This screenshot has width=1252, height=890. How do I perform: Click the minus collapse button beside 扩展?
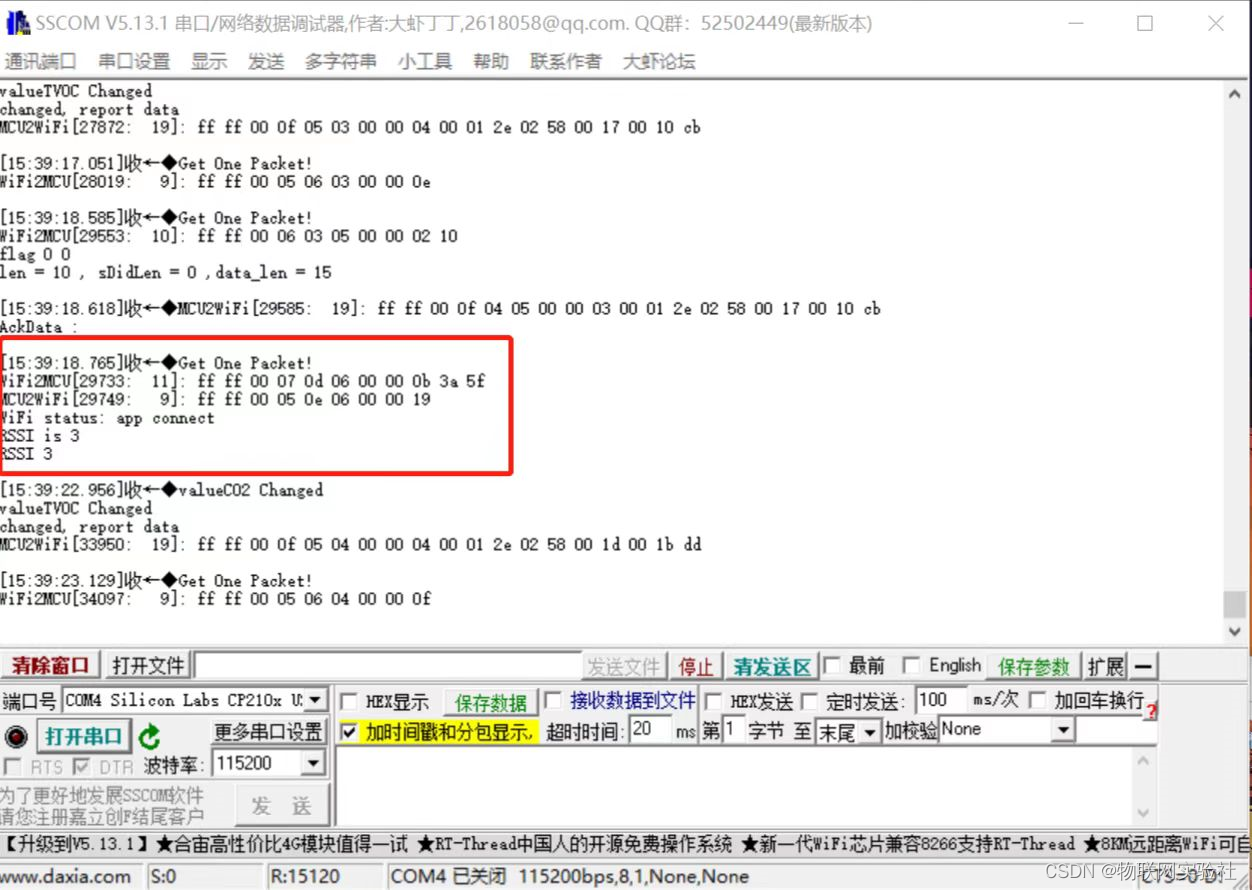[x=1144, y=666]
